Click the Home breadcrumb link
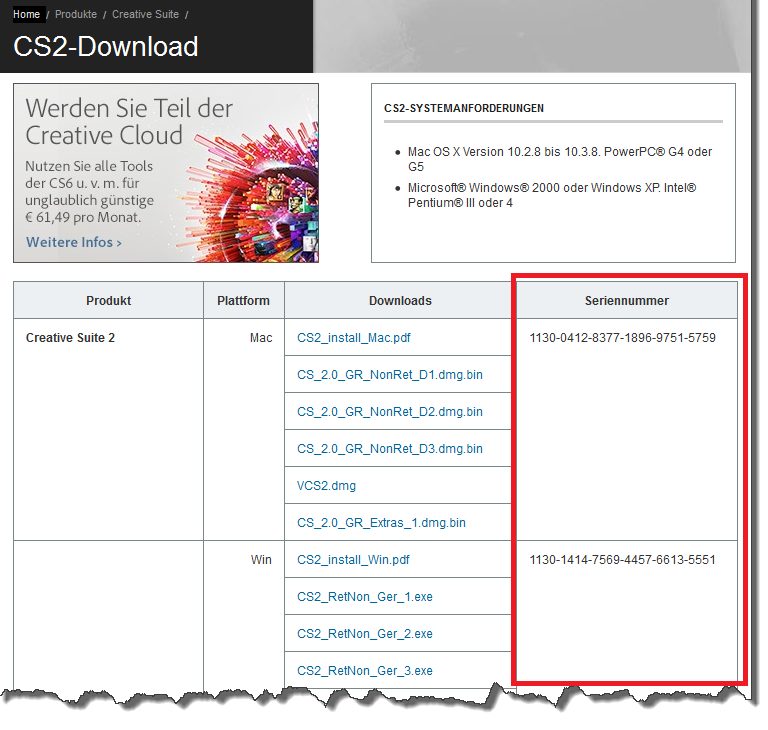The width and height of the screenshot is (768, 730). (x=27, y=15)
